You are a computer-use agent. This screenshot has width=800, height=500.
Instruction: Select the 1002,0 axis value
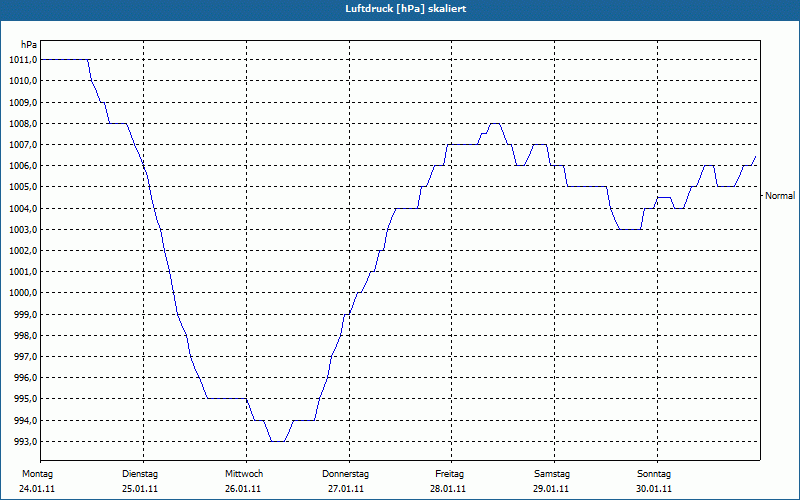pyautogui.click(x=23, y=251)
